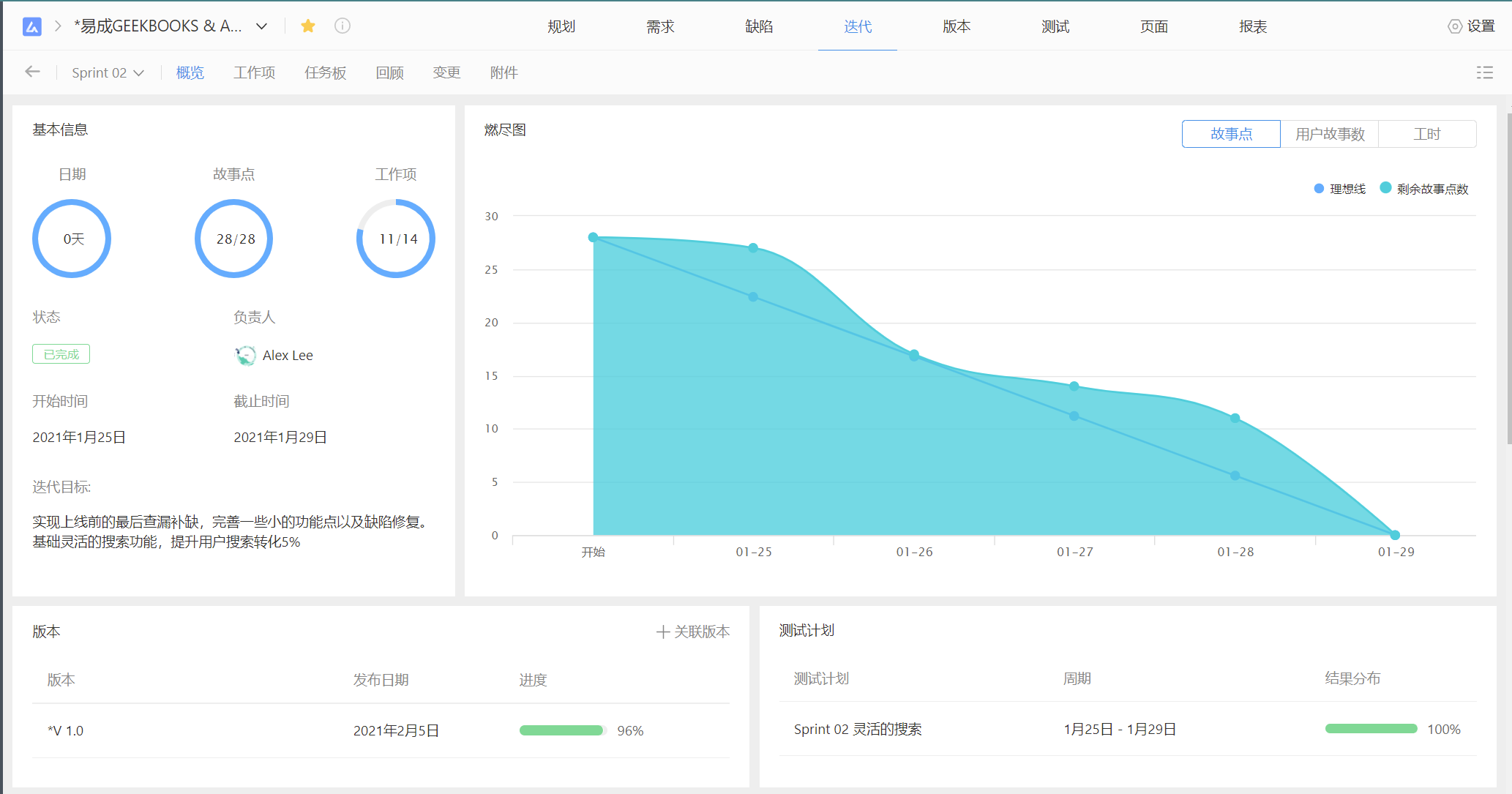Open the project info icon
This screenshot has height=794, width=1512.
343,26
